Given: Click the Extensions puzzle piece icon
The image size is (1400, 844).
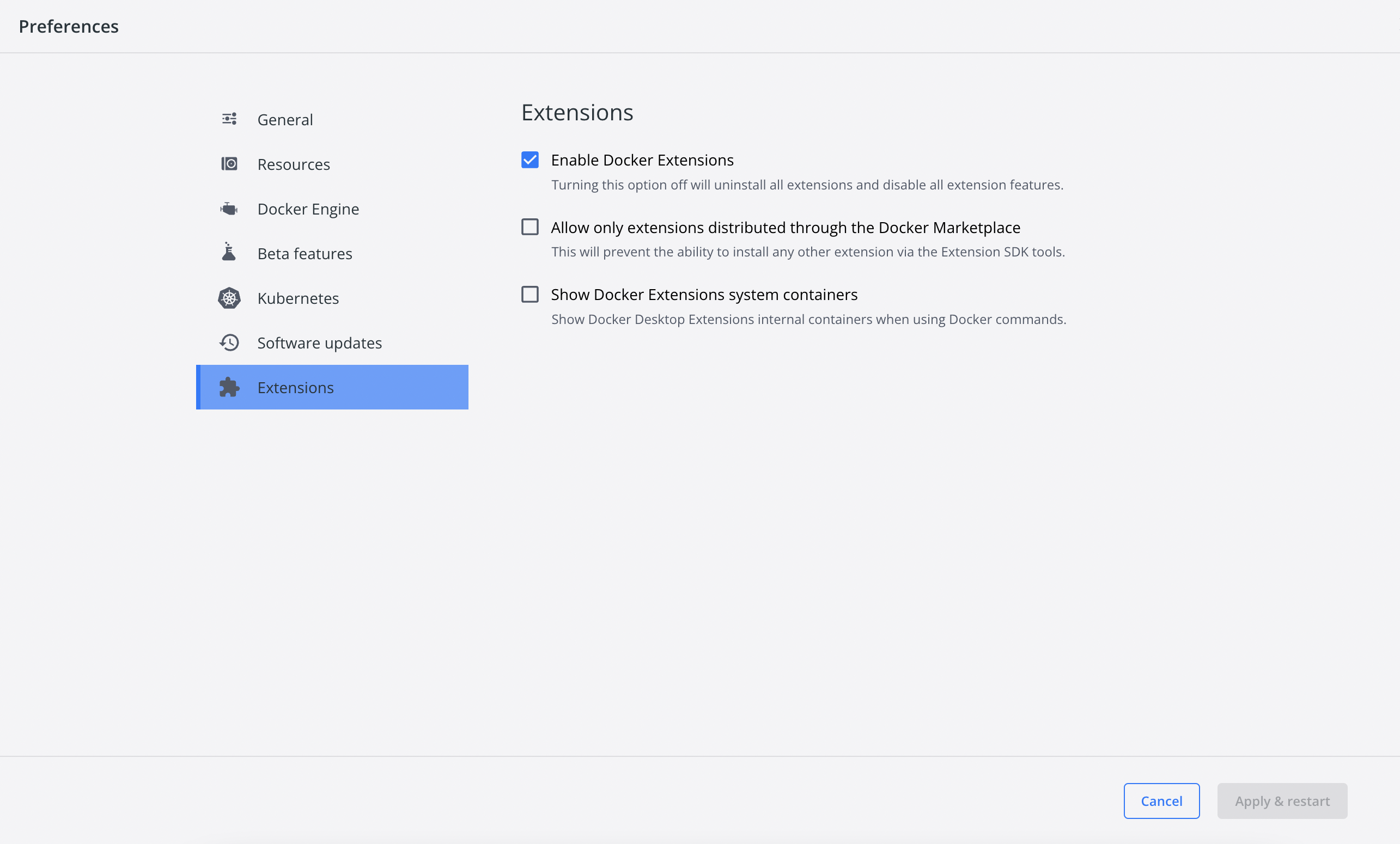Looking at the screenshot, I should 229,387.
